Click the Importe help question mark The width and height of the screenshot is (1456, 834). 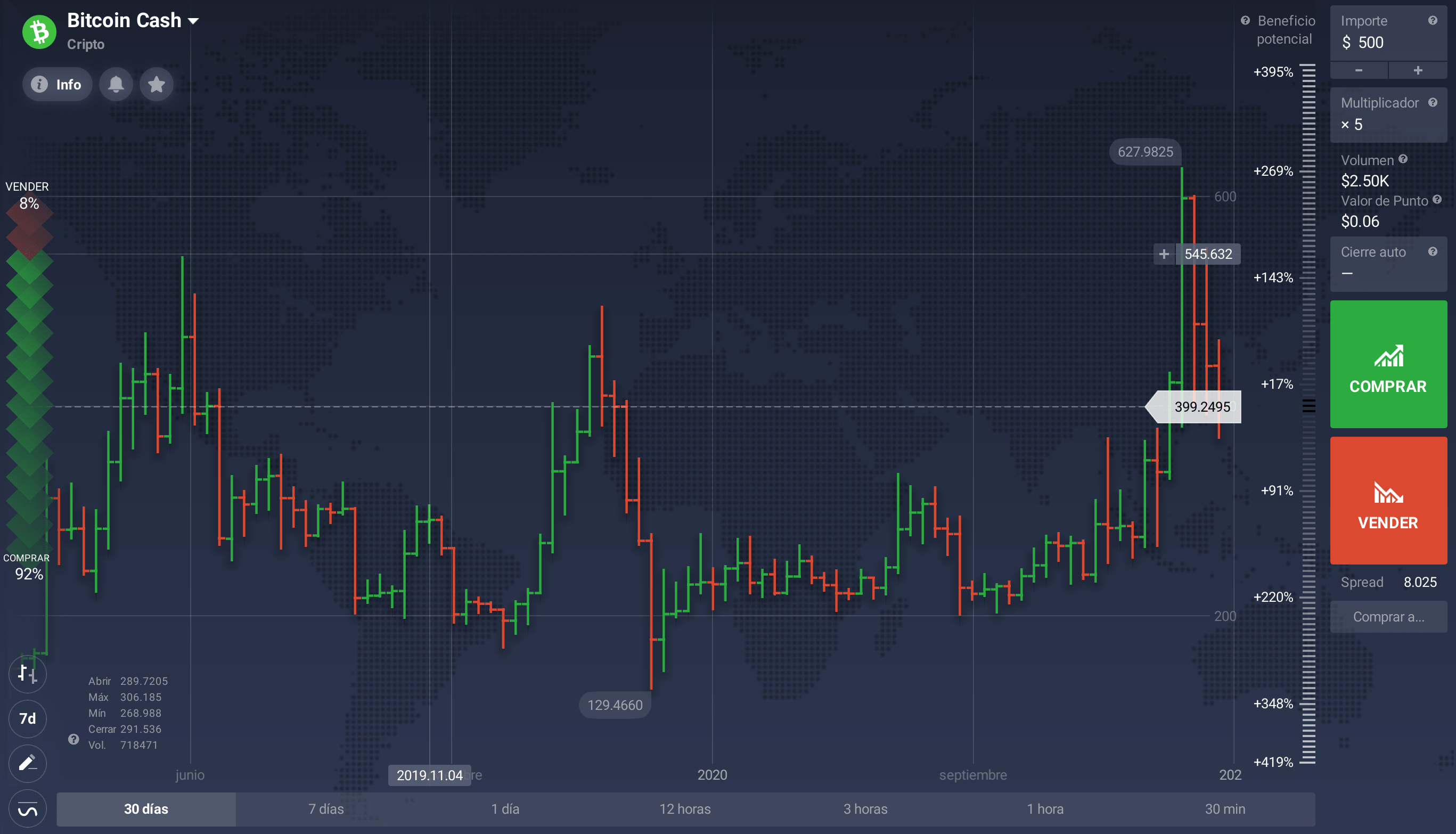(1433, 21)
